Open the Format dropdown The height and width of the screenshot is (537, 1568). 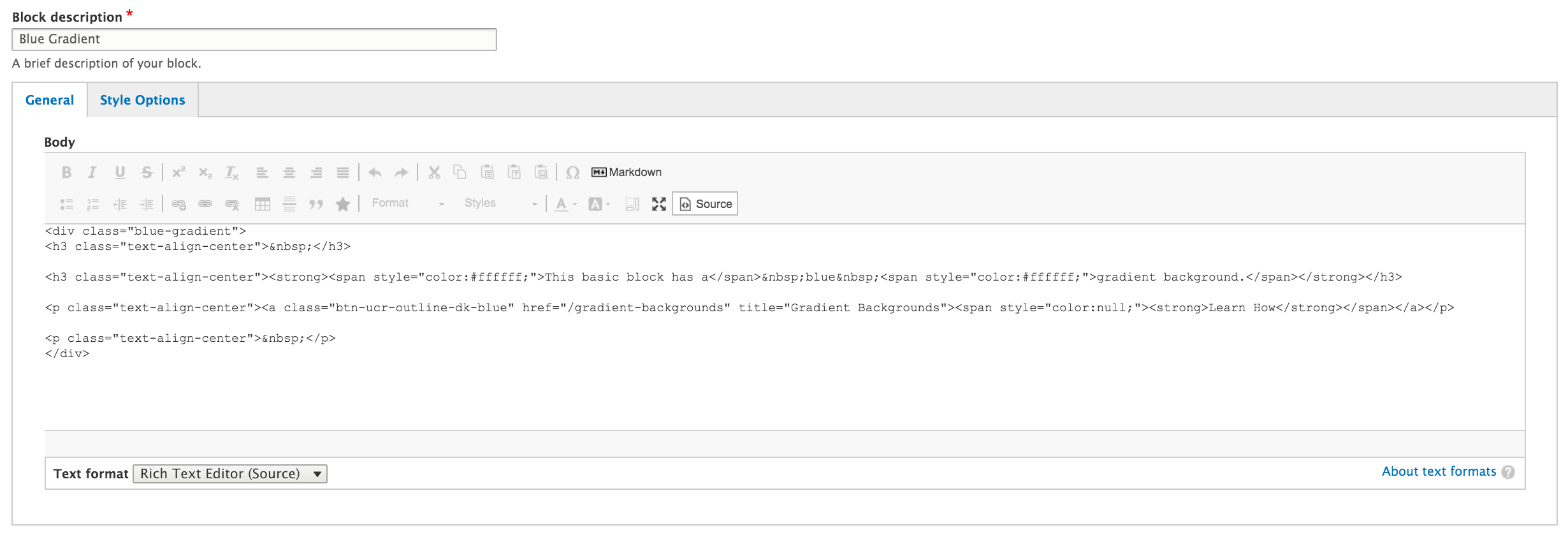pos(408,203)
